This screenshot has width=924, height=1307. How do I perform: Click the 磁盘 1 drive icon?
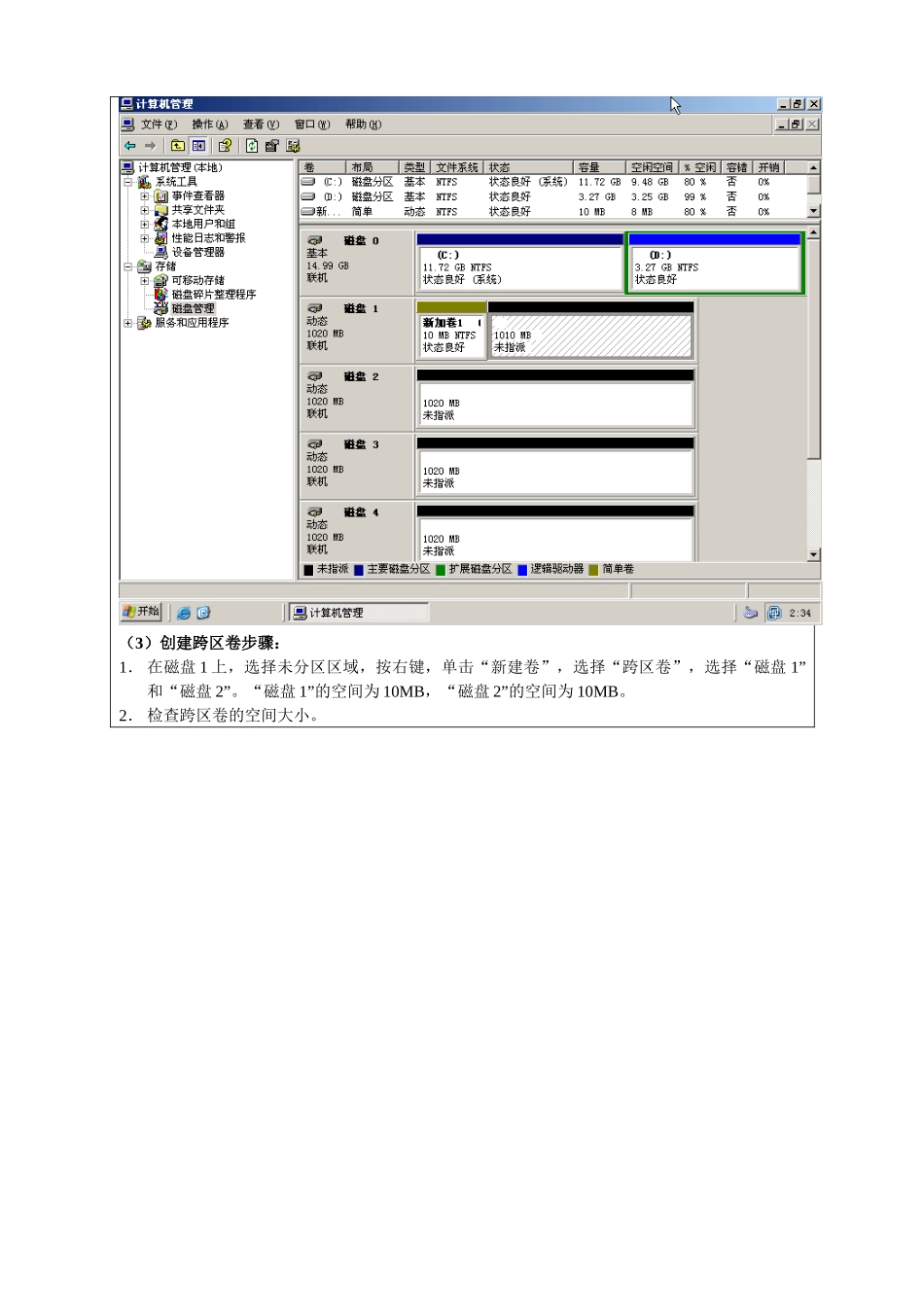tap(315, 308)
